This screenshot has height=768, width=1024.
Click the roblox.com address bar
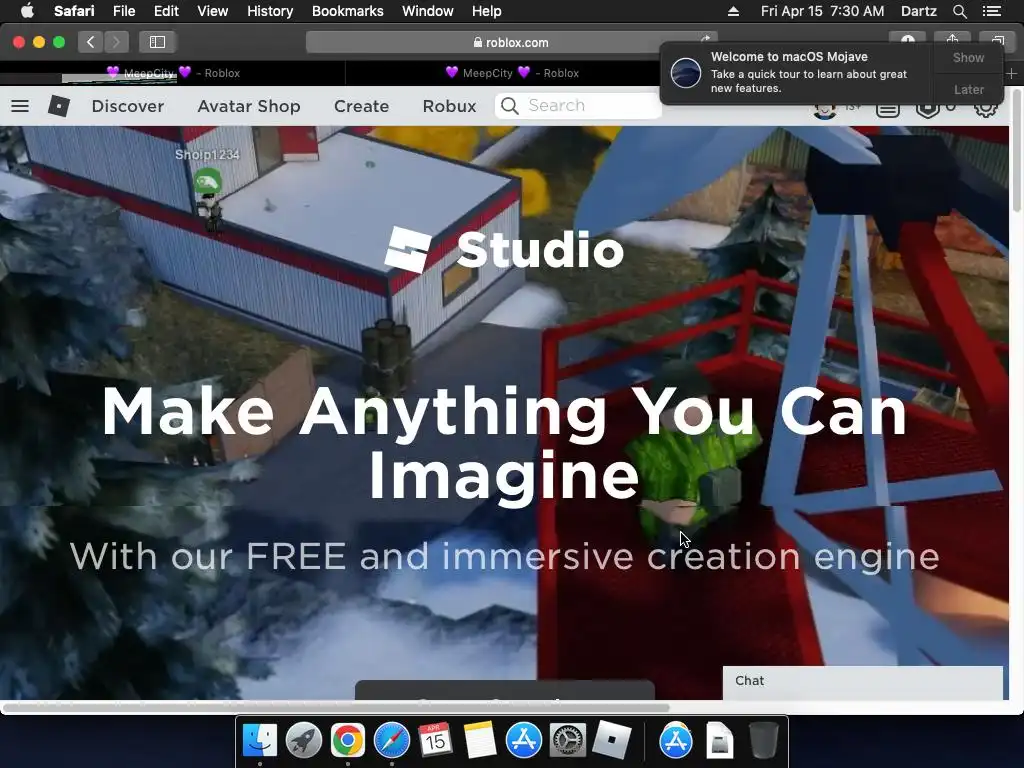tap(511, 42)
